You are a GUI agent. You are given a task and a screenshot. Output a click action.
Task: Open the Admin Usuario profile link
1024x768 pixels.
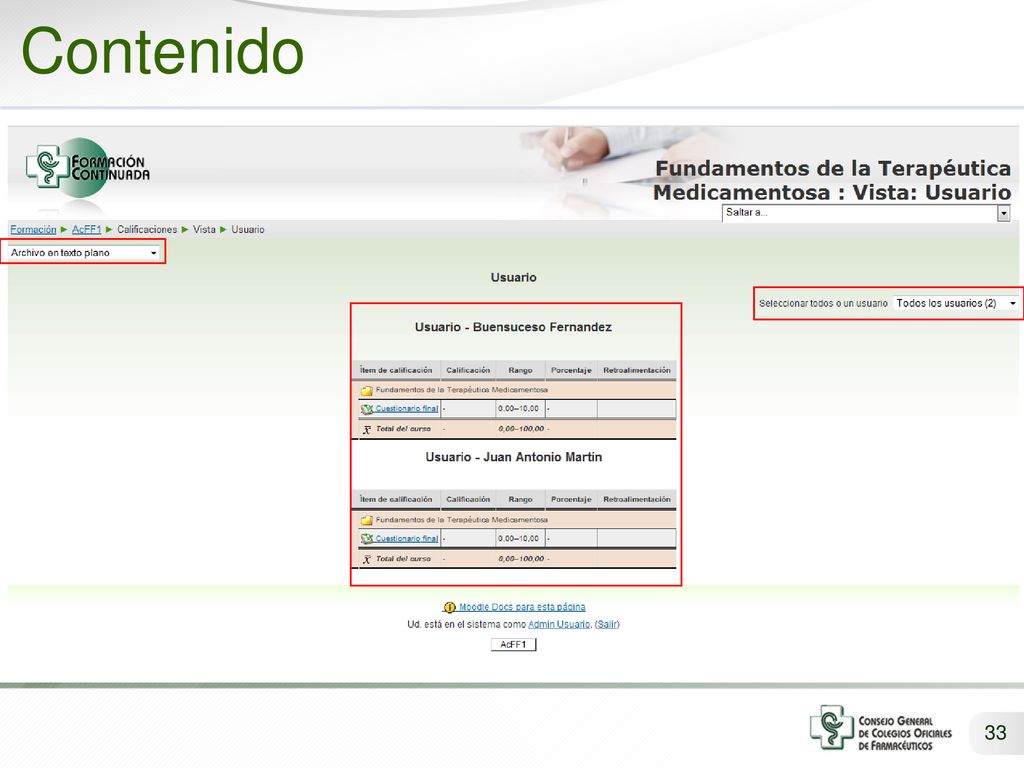pyautogui.click(x=559, y=625)
